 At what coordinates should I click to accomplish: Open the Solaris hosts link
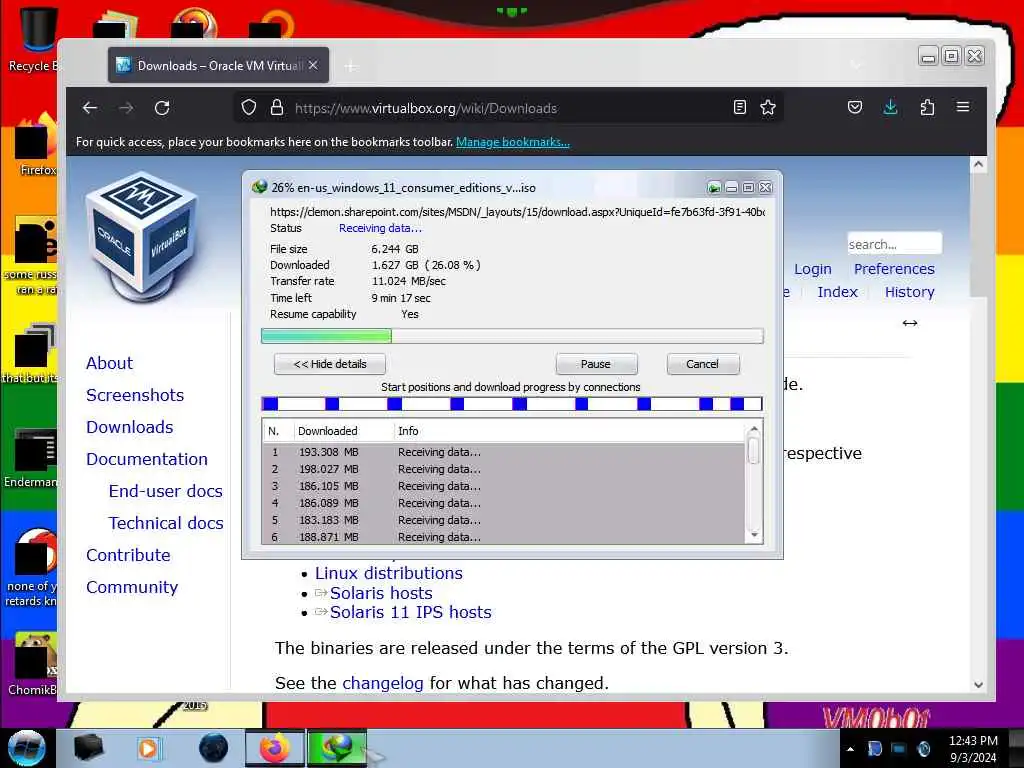[381, 593]
